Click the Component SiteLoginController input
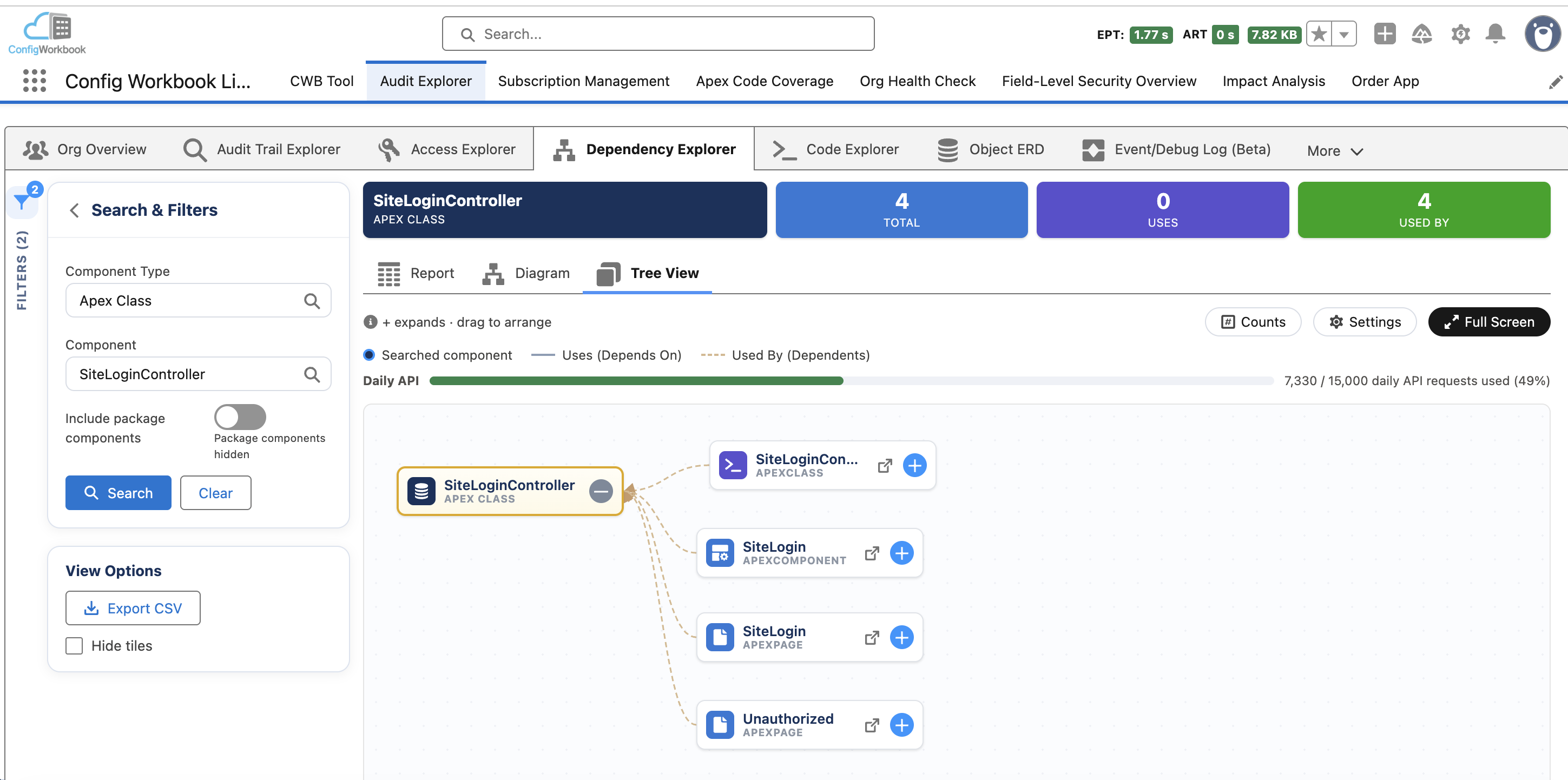 pos(198,374)
